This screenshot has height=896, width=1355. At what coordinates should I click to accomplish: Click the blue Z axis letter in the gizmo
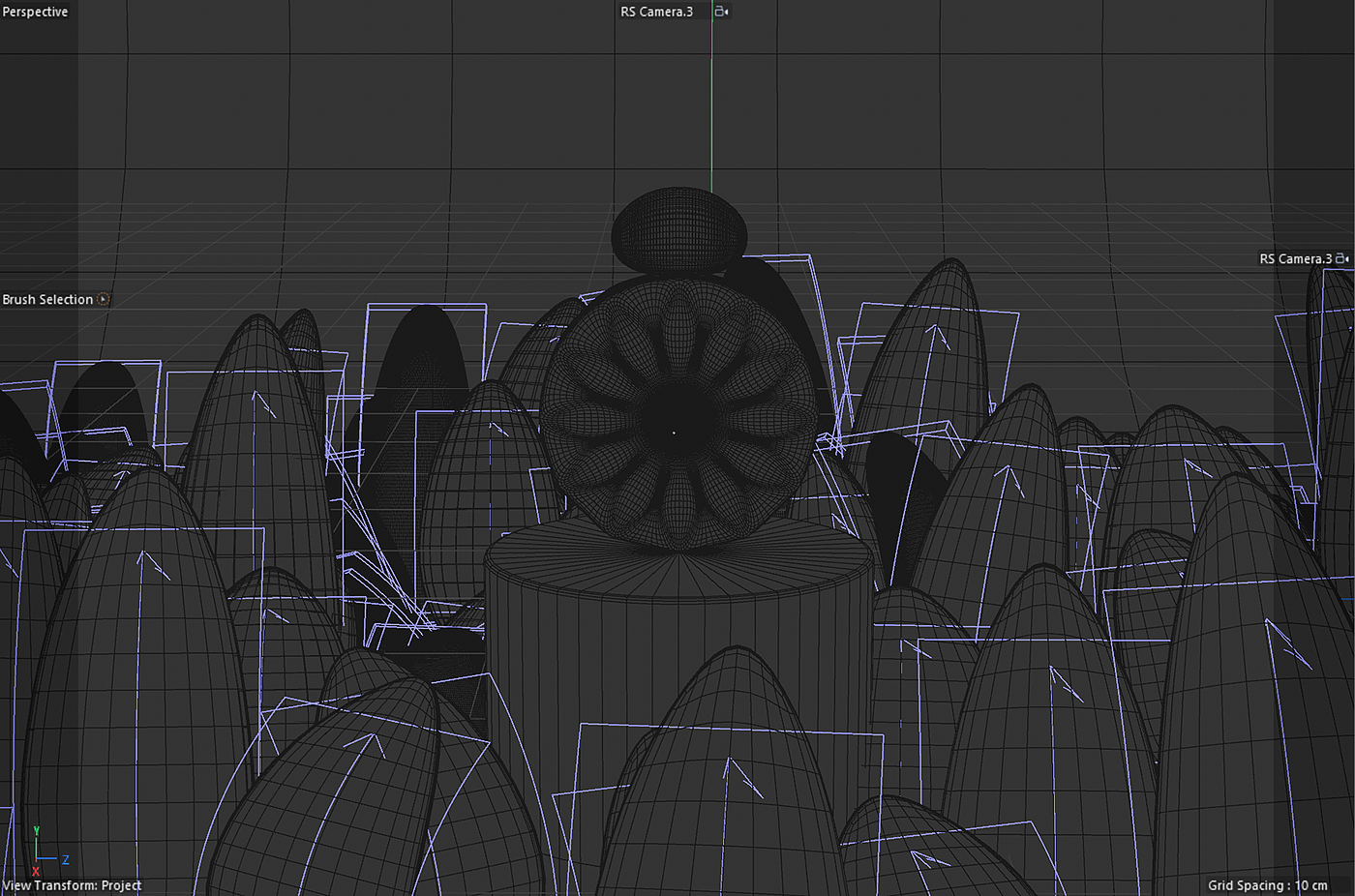point(66,859)
